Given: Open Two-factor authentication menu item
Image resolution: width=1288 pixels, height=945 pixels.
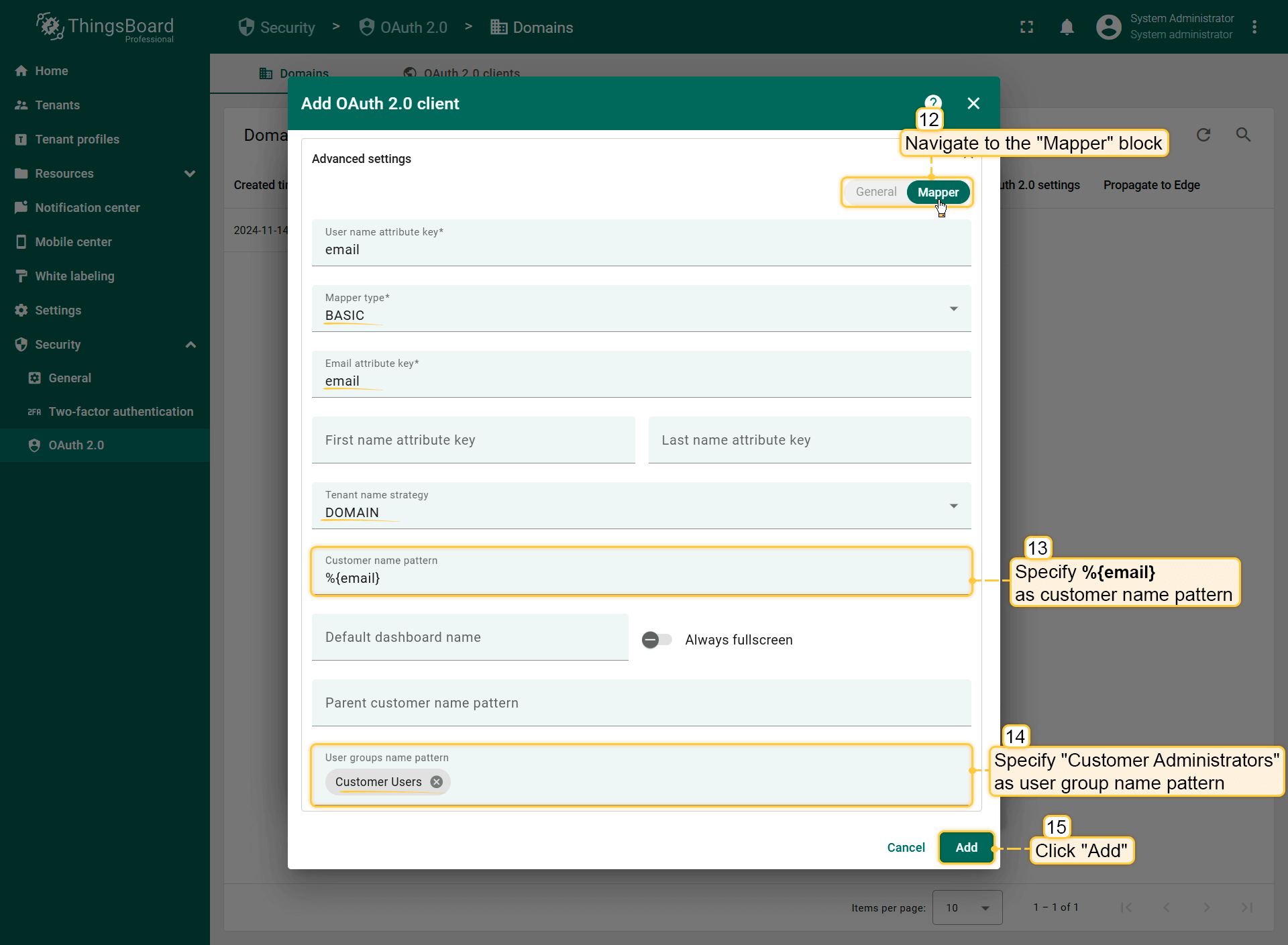Looking at the screenshot, I should (x=121, y=412).
